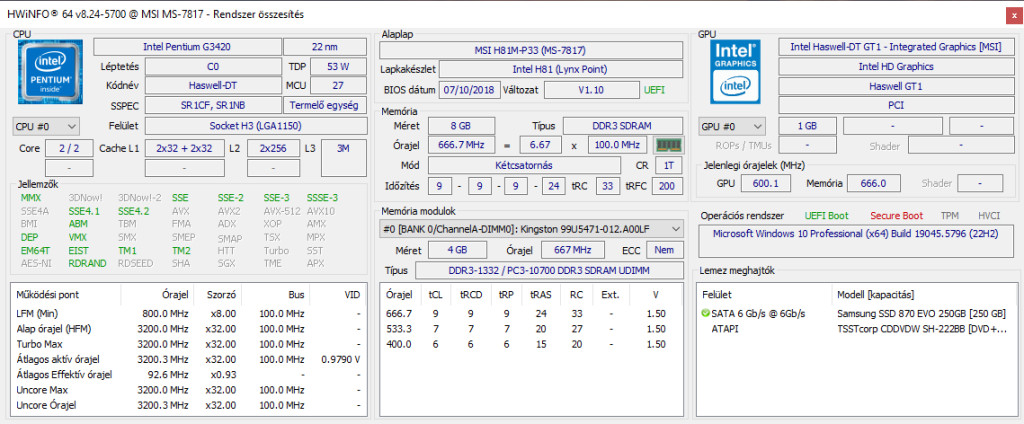This screenshot has height=424, width=1024.
Task: Click the MSI H81M-P33 motherboard field
Action: (531, 50)
